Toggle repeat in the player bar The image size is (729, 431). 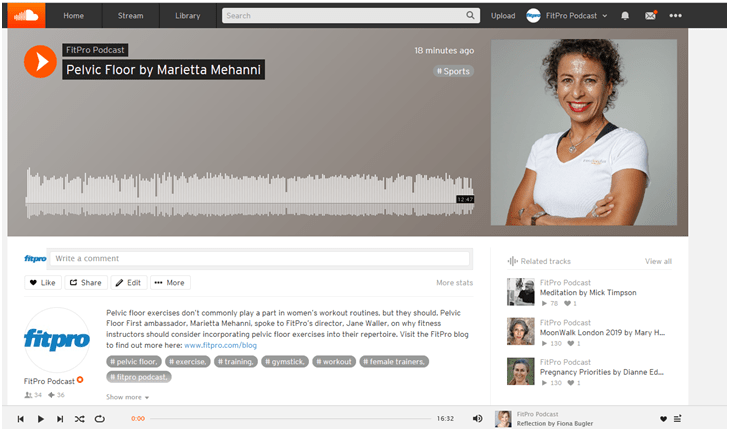(99, 418)
